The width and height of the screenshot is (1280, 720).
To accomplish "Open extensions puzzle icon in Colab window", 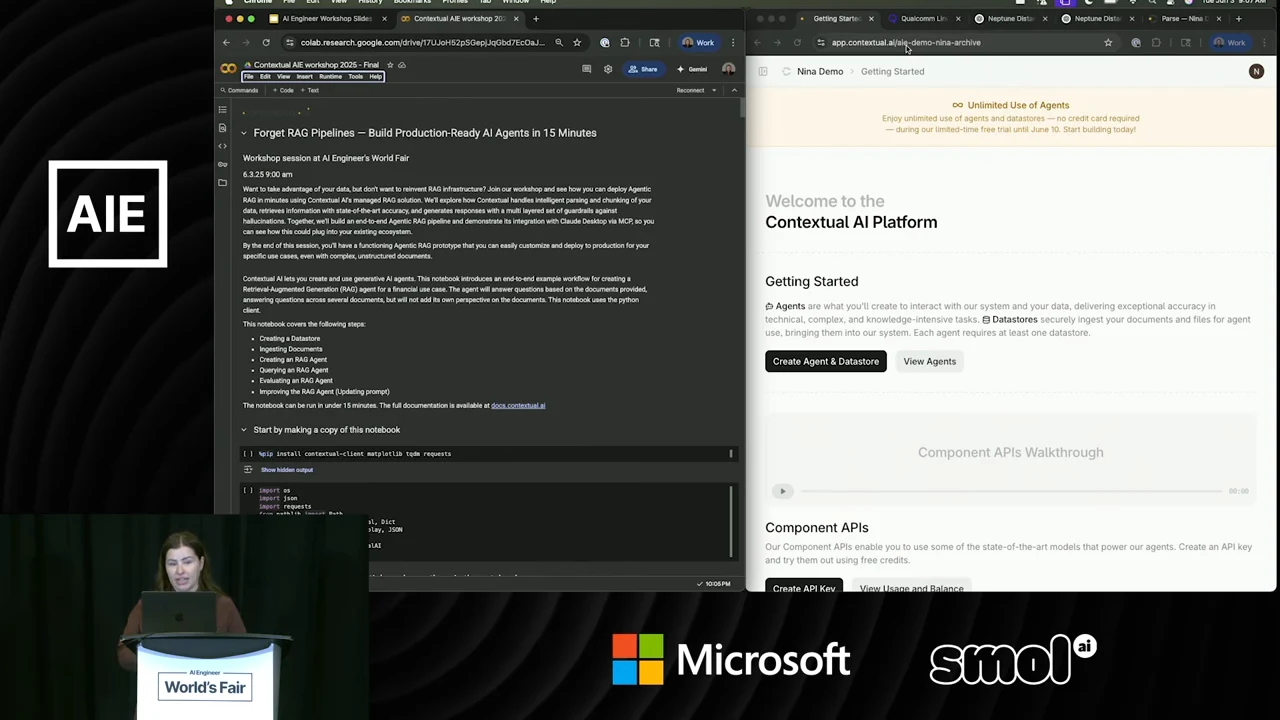I will point(625,42).
